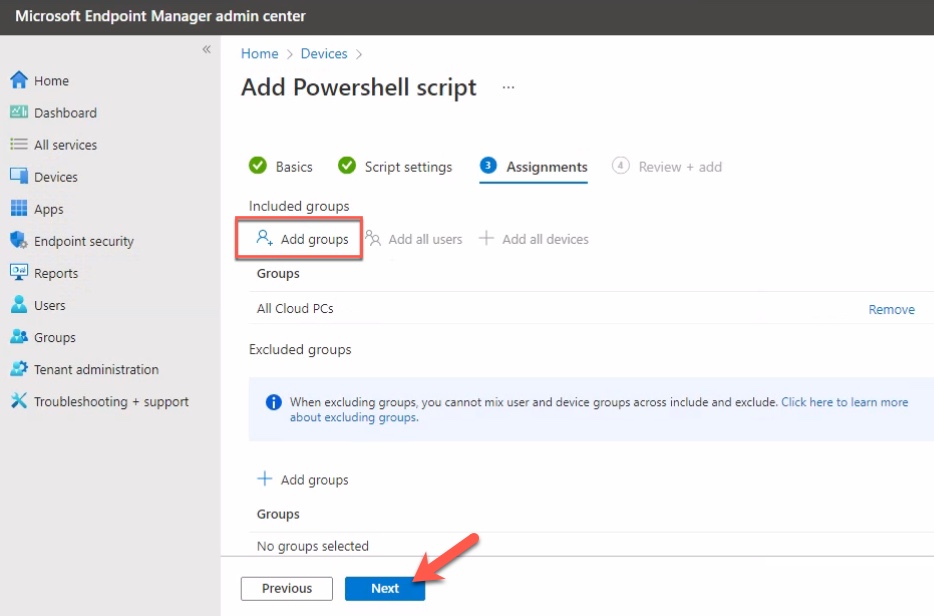Screen dimensions: 934x616
Task: Click the Groups people icon in sidebar
Action: (18, 337)
